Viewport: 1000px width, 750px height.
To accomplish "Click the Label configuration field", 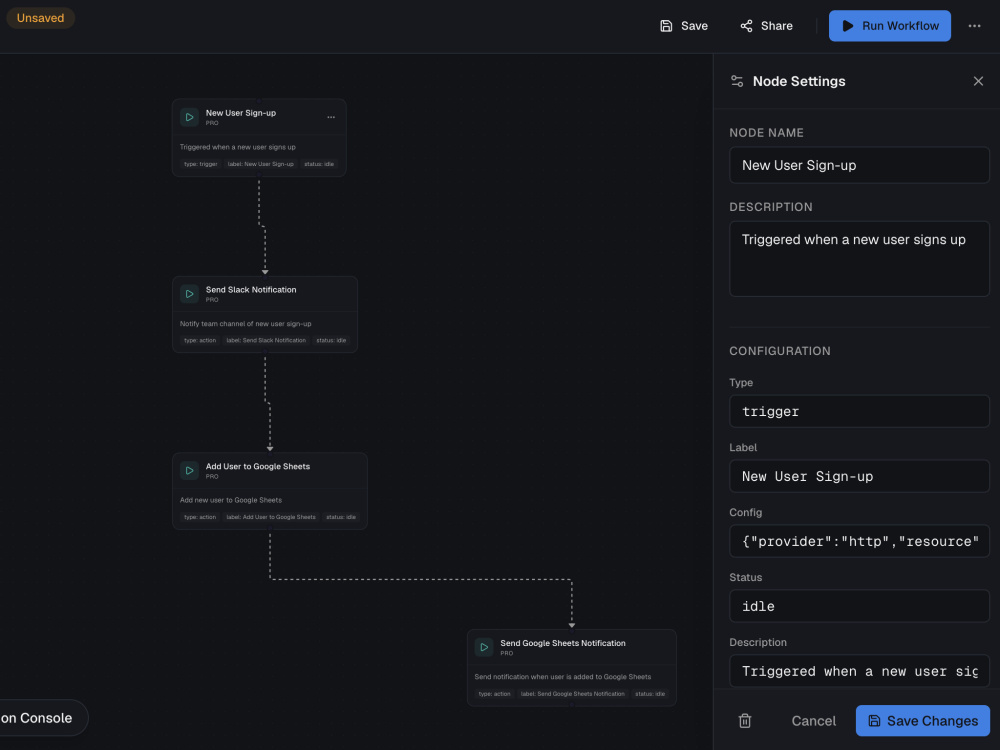I will pos(859,476).
